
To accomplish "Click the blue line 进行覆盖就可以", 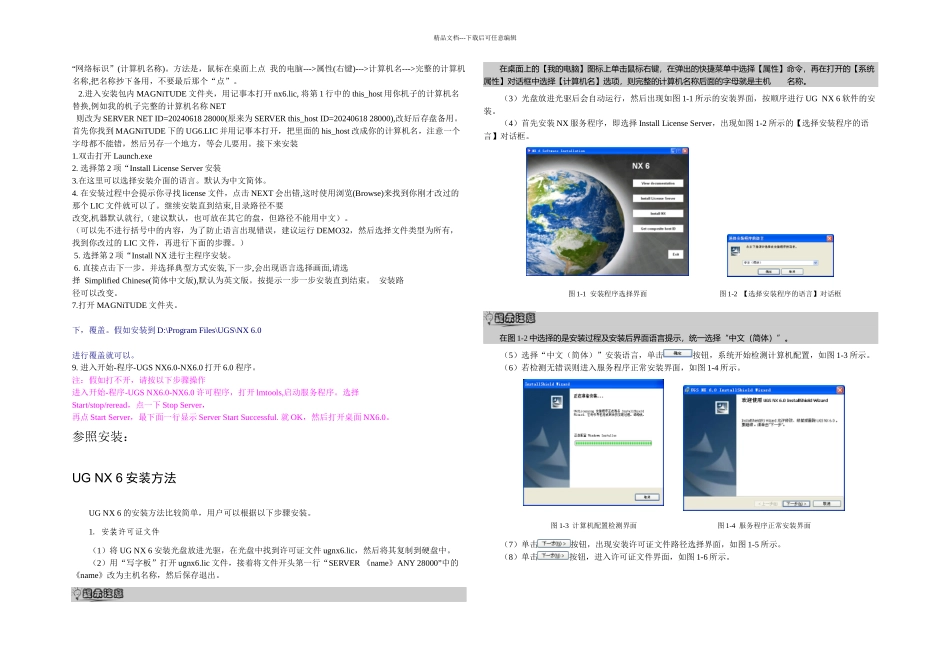I will 104,355.
